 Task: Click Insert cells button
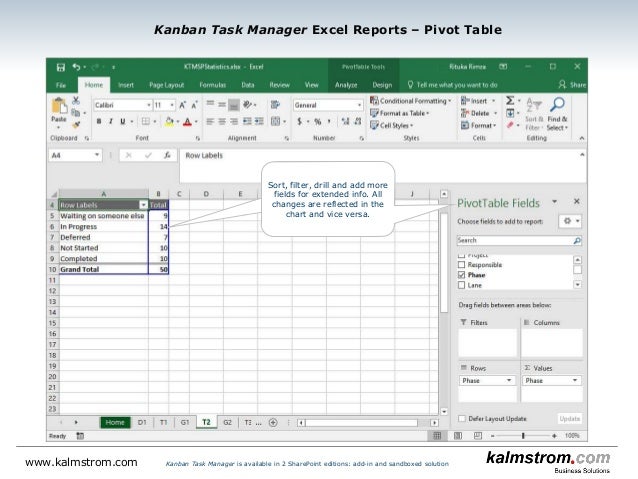coord(478,101)
